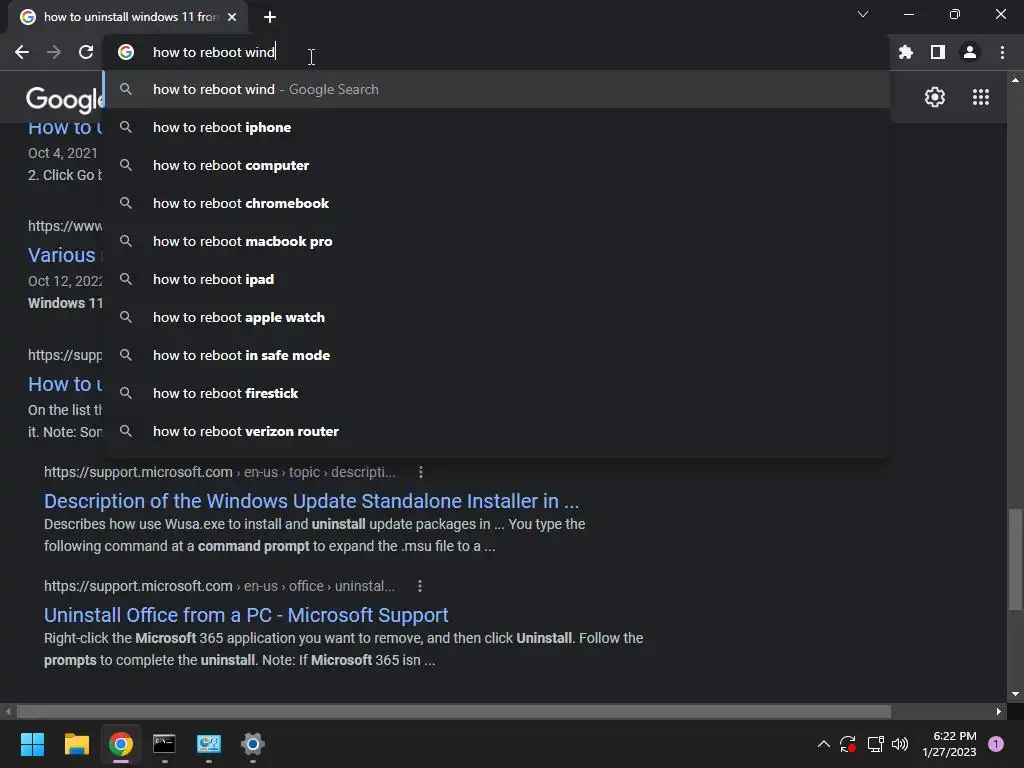Click the scroll-right arrow of horizontal scrollbar

tap(999, 711)
